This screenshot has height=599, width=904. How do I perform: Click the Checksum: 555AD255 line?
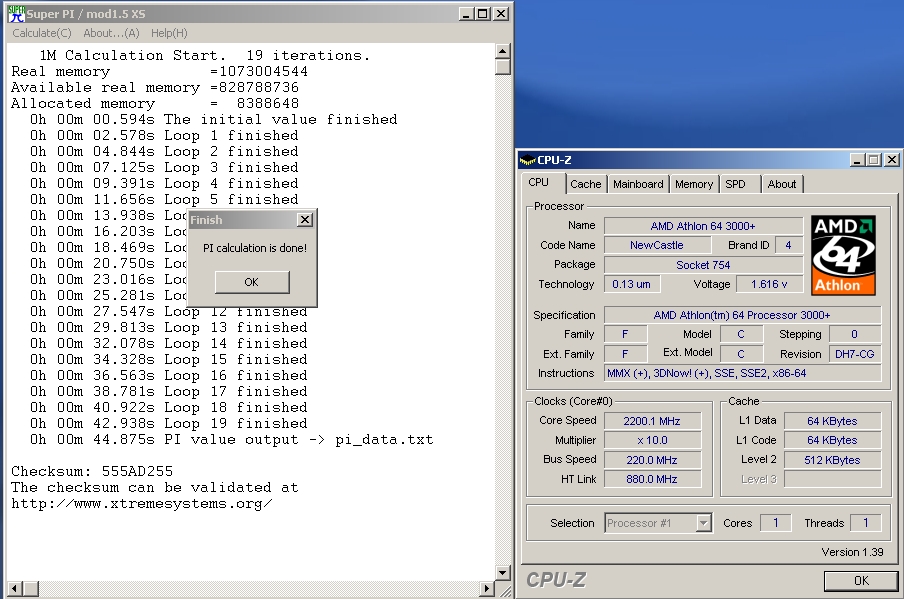point(92,472)
